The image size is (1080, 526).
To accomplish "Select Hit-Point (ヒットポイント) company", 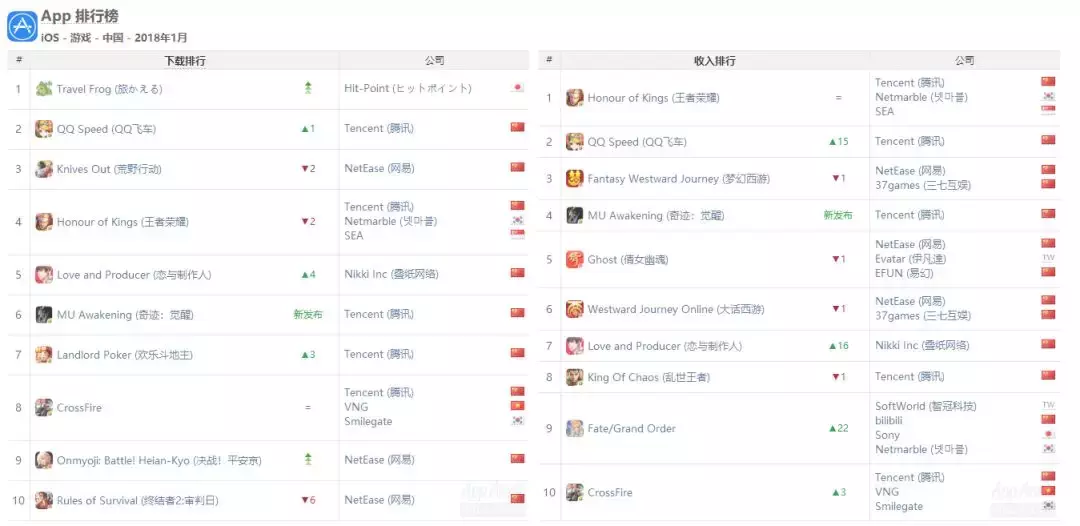I will pos(408,88).
